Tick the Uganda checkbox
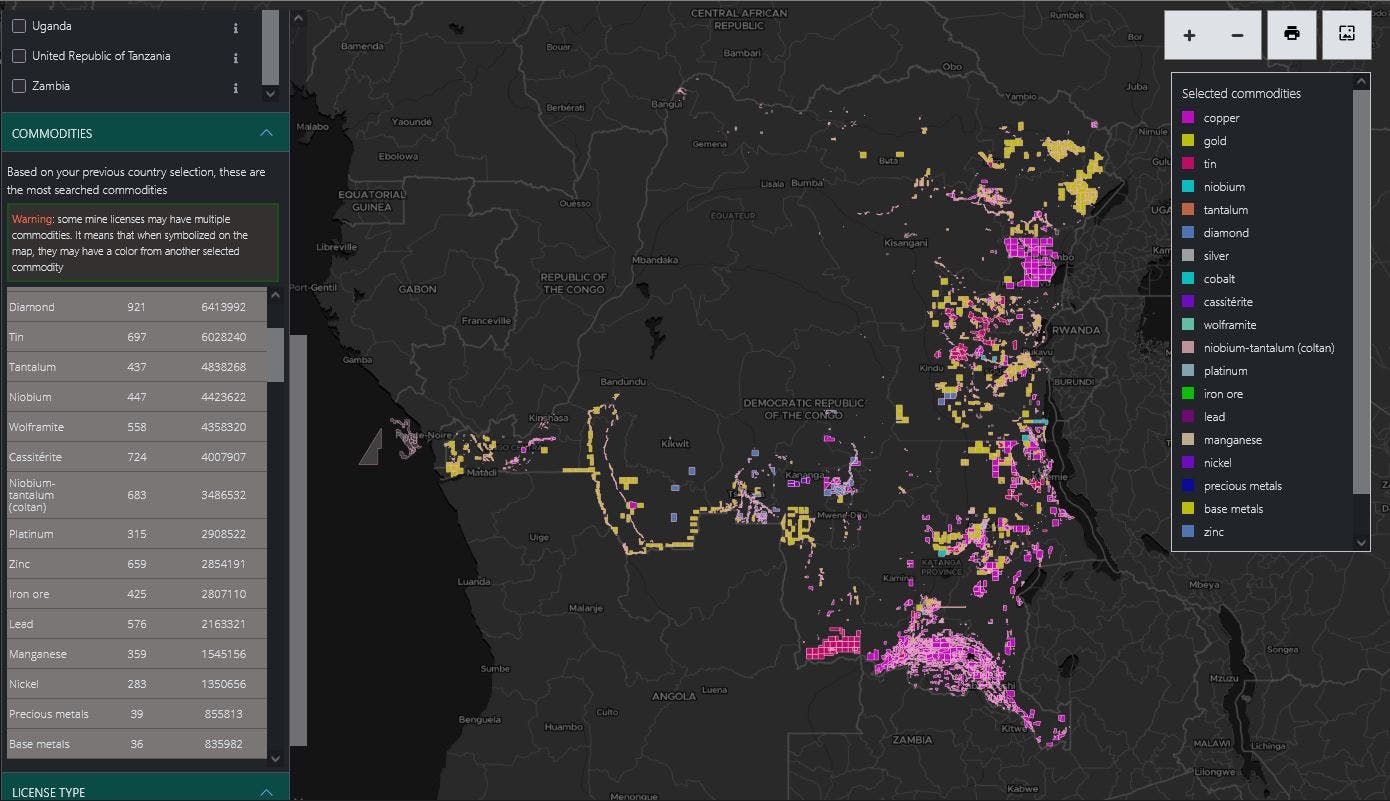Viewport: 1390px width, 801px height. pyautogui.click(x=19, y=26)
